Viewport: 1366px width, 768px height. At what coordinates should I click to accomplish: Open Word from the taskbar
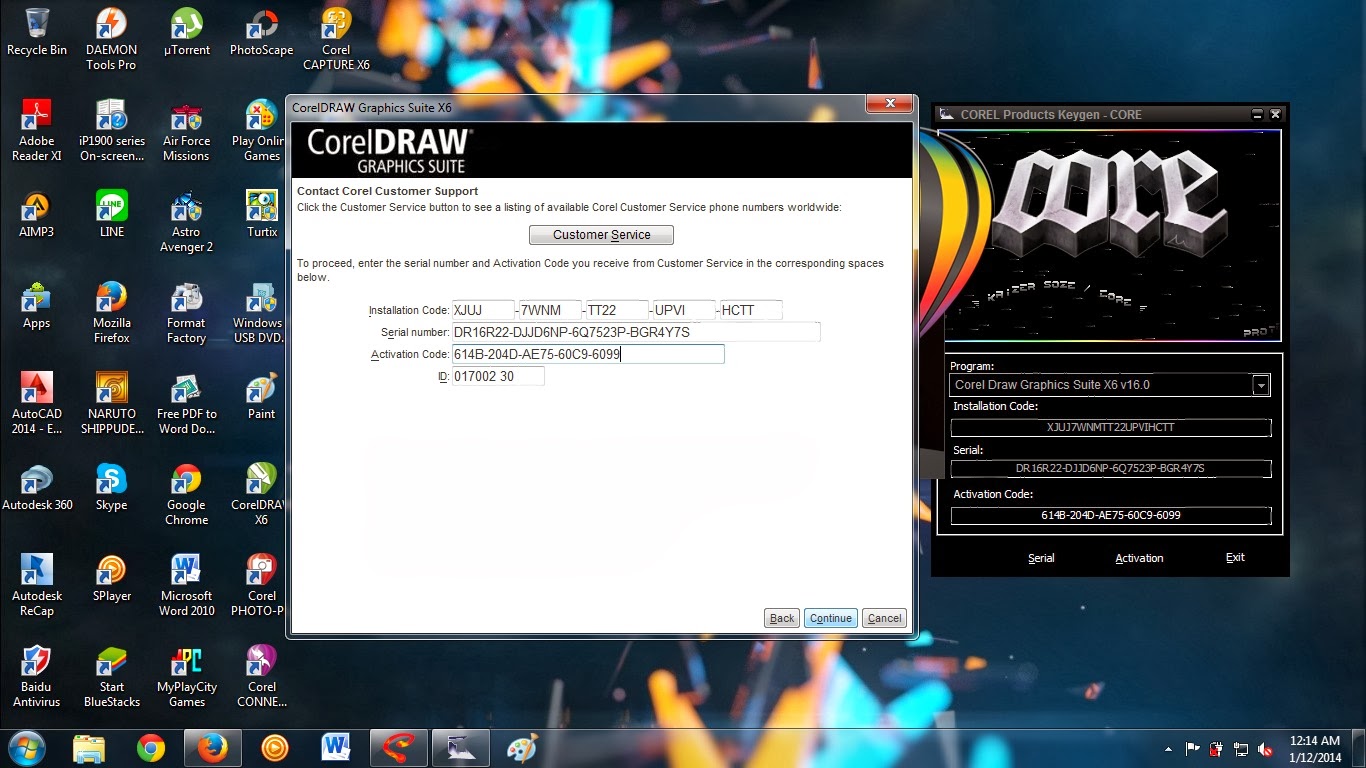[335, 748]
